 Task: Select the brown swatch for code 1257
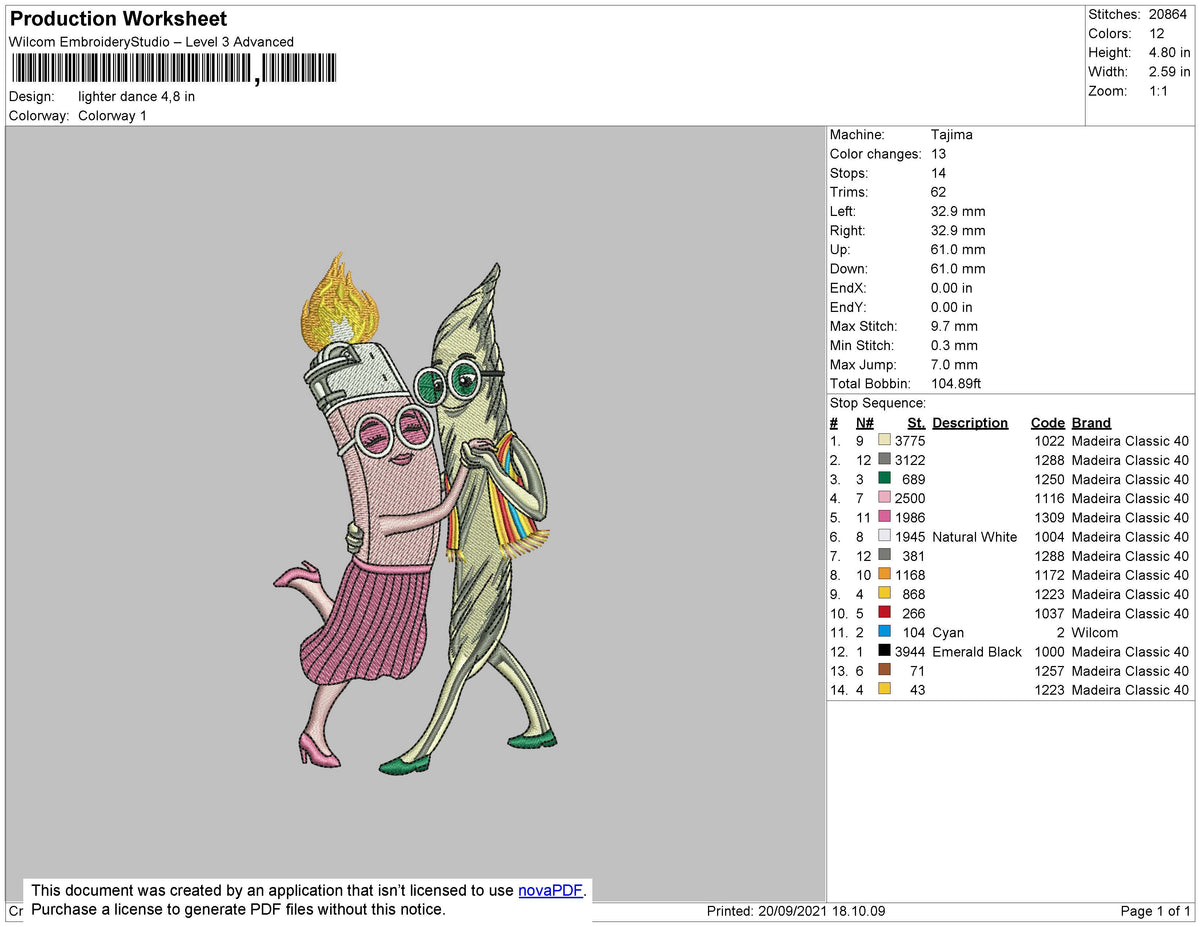click(884, 671)
